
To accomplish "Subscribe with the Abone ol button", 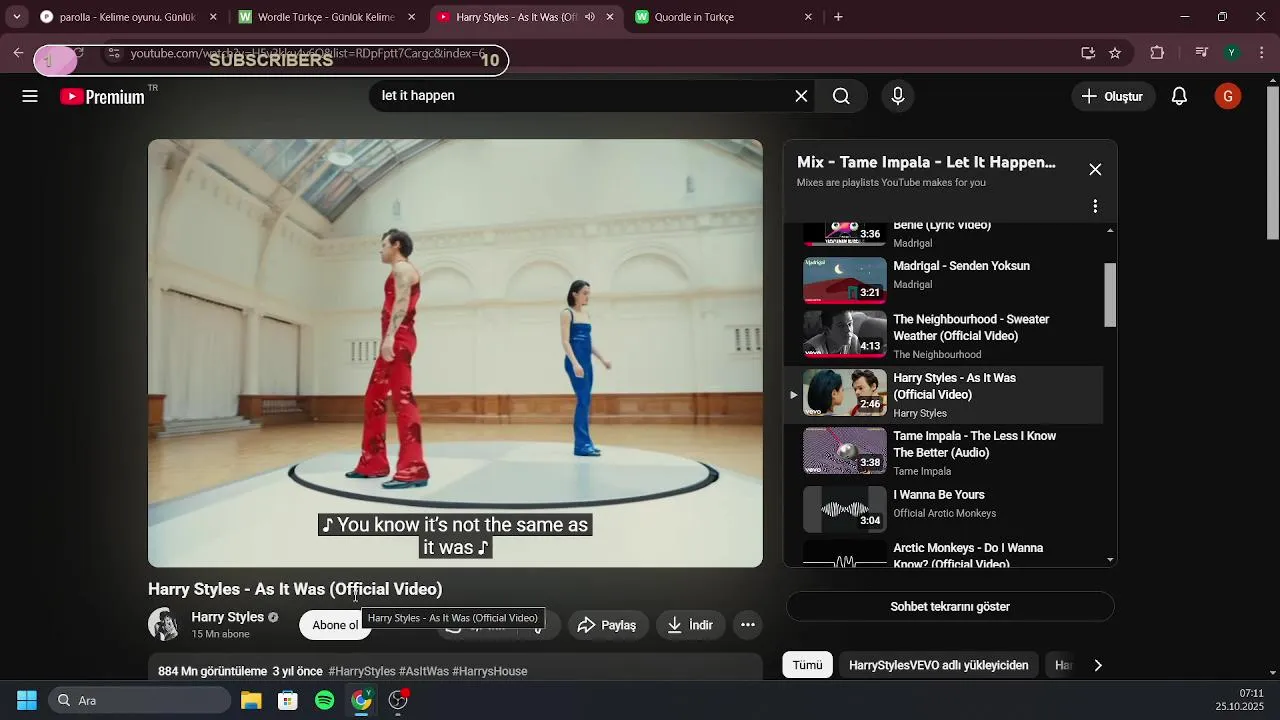I will (x=335, y=625).
